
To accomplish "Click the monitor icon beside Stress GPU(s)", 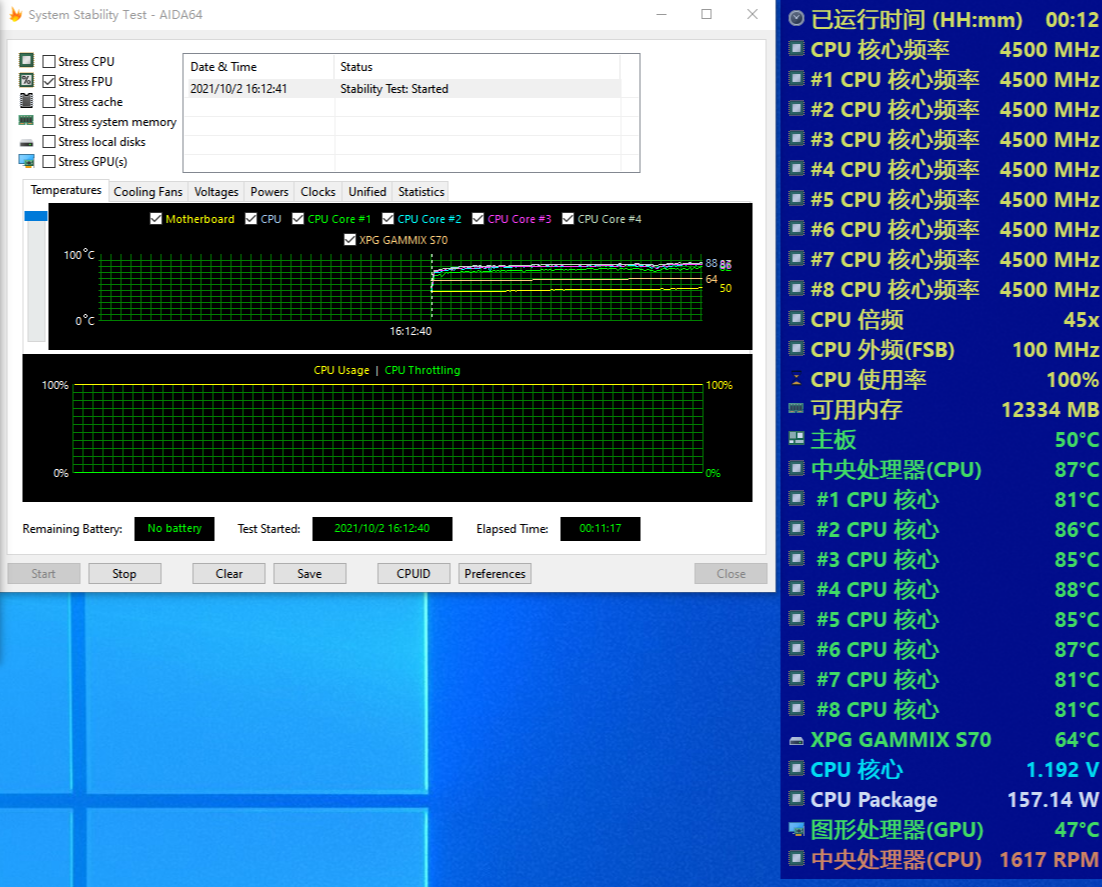I will point(26,161).
